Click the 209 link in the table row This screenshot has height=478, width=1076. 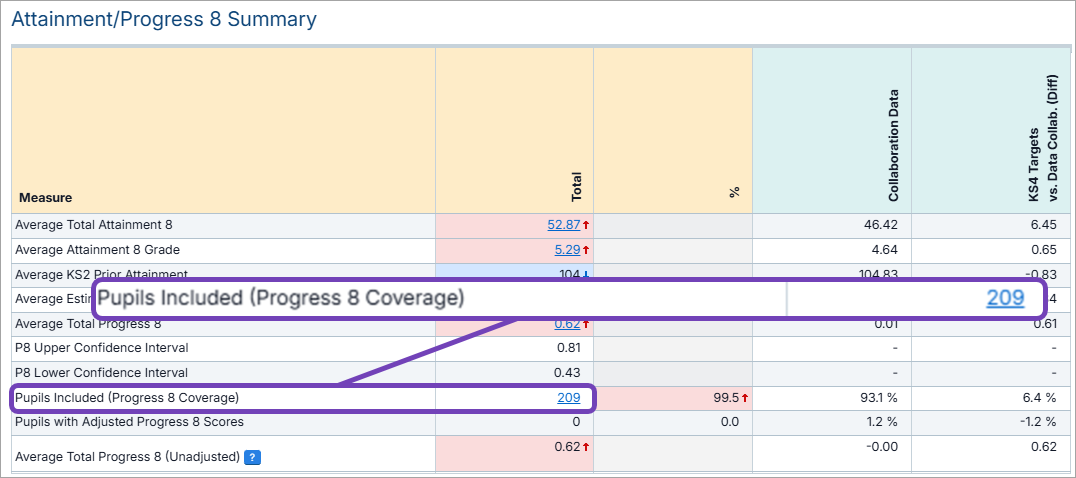(x=568, y=398)
